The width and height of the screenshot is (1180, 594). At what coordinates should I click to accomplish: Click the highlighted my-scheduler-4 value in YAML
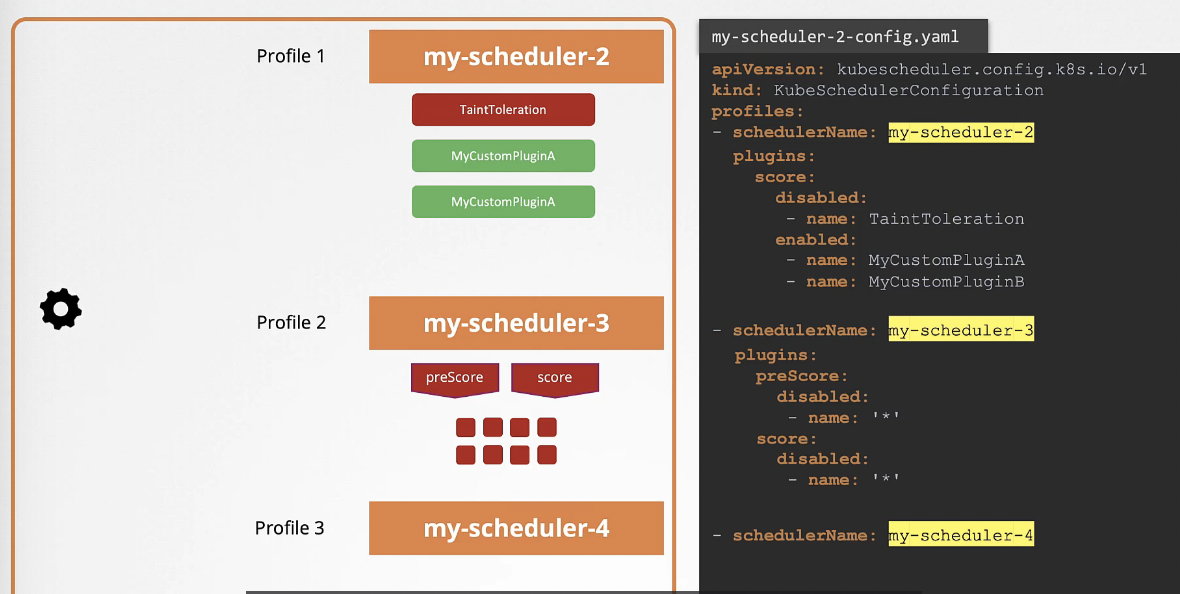(x=961, y=536)
